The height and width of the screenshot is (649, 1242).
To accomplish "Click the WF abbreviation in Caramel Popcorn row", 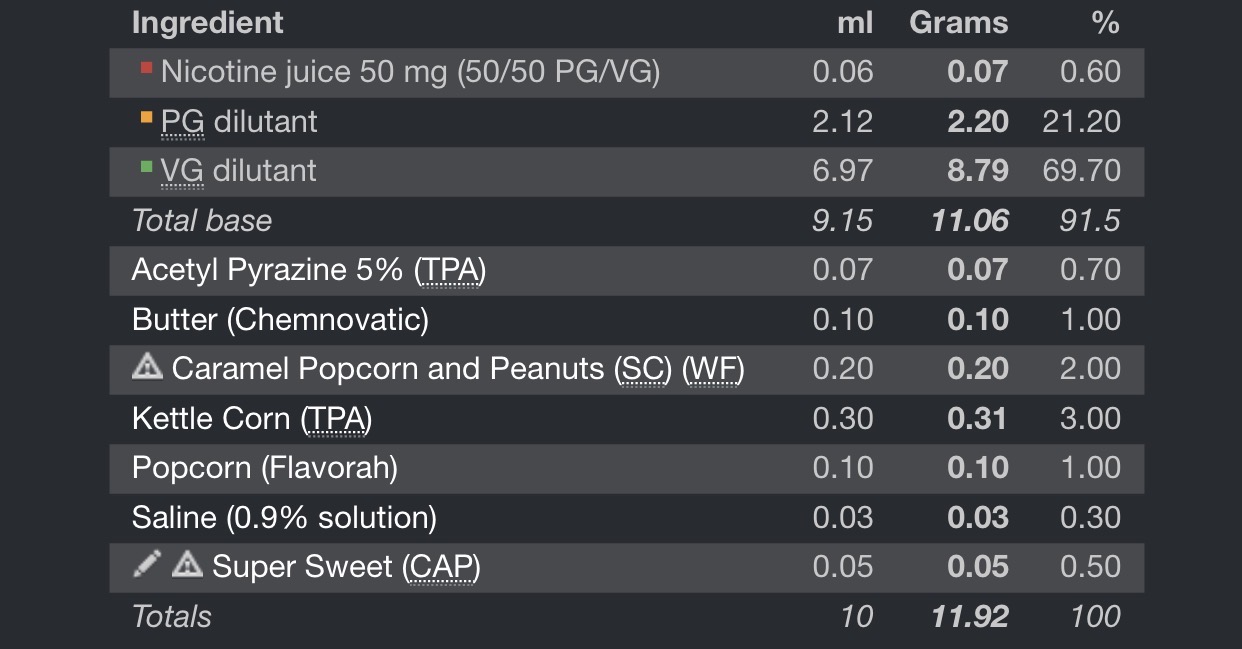I will click(713, 369).
